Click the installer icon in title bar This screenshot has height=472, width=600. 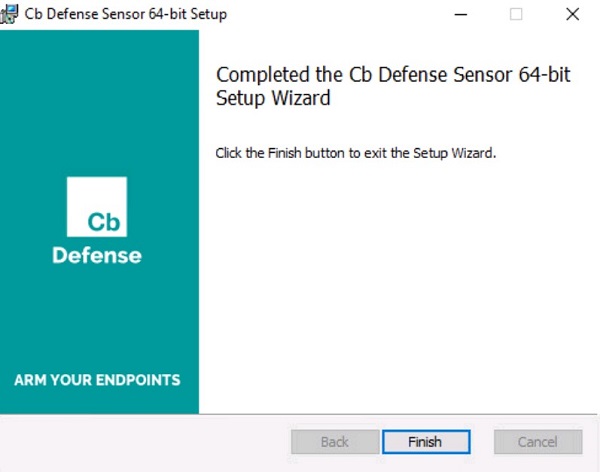point(9,14)
